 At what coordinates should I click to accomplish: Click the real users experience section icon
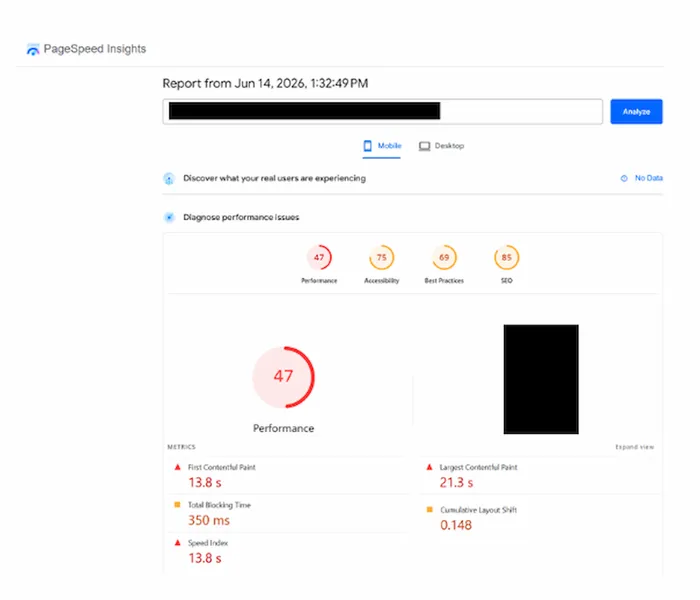click(x=169, y=179)
